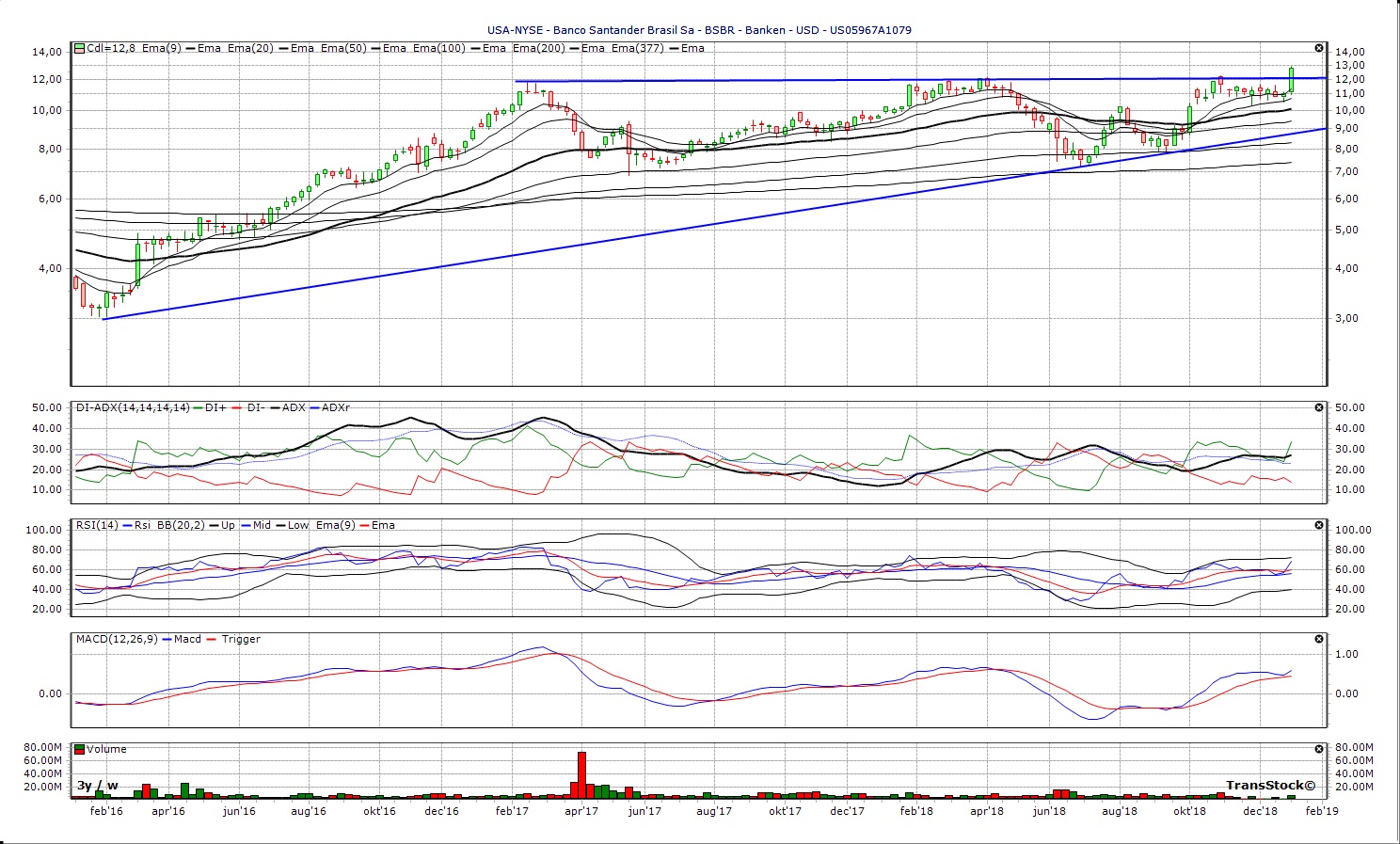The width and height of the screenshot is (1400, 844).
Task: Select the Ema(200) legend entry
Action: click(538, 48)
